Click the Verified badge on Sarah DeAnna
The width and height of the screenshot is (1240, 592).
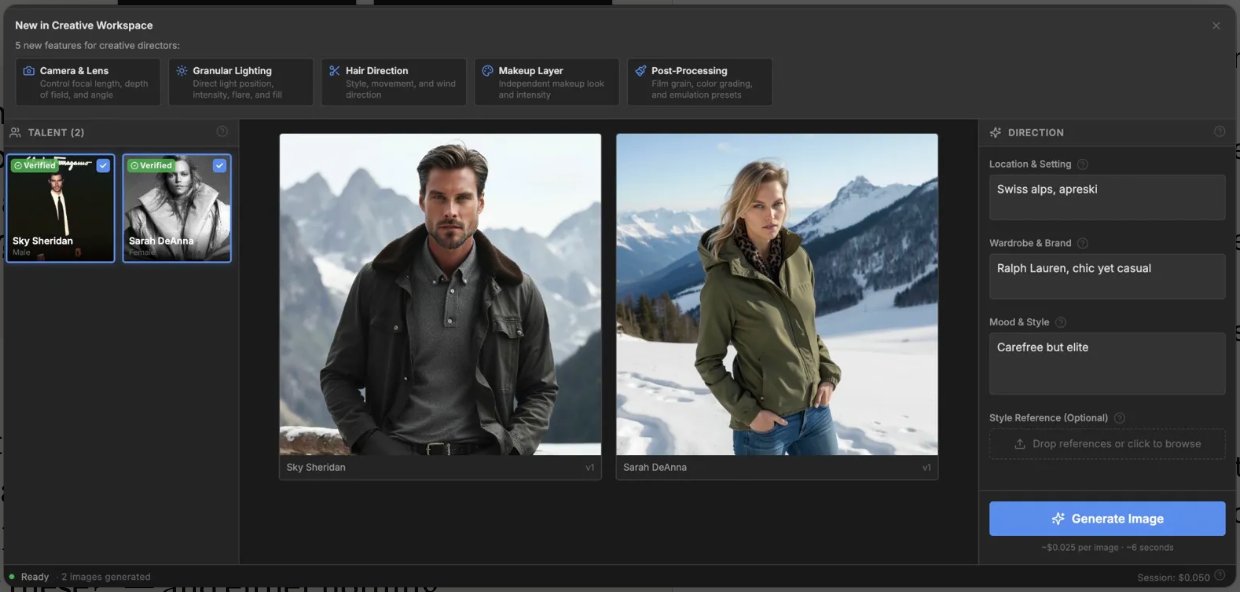[x=151, y=166]
